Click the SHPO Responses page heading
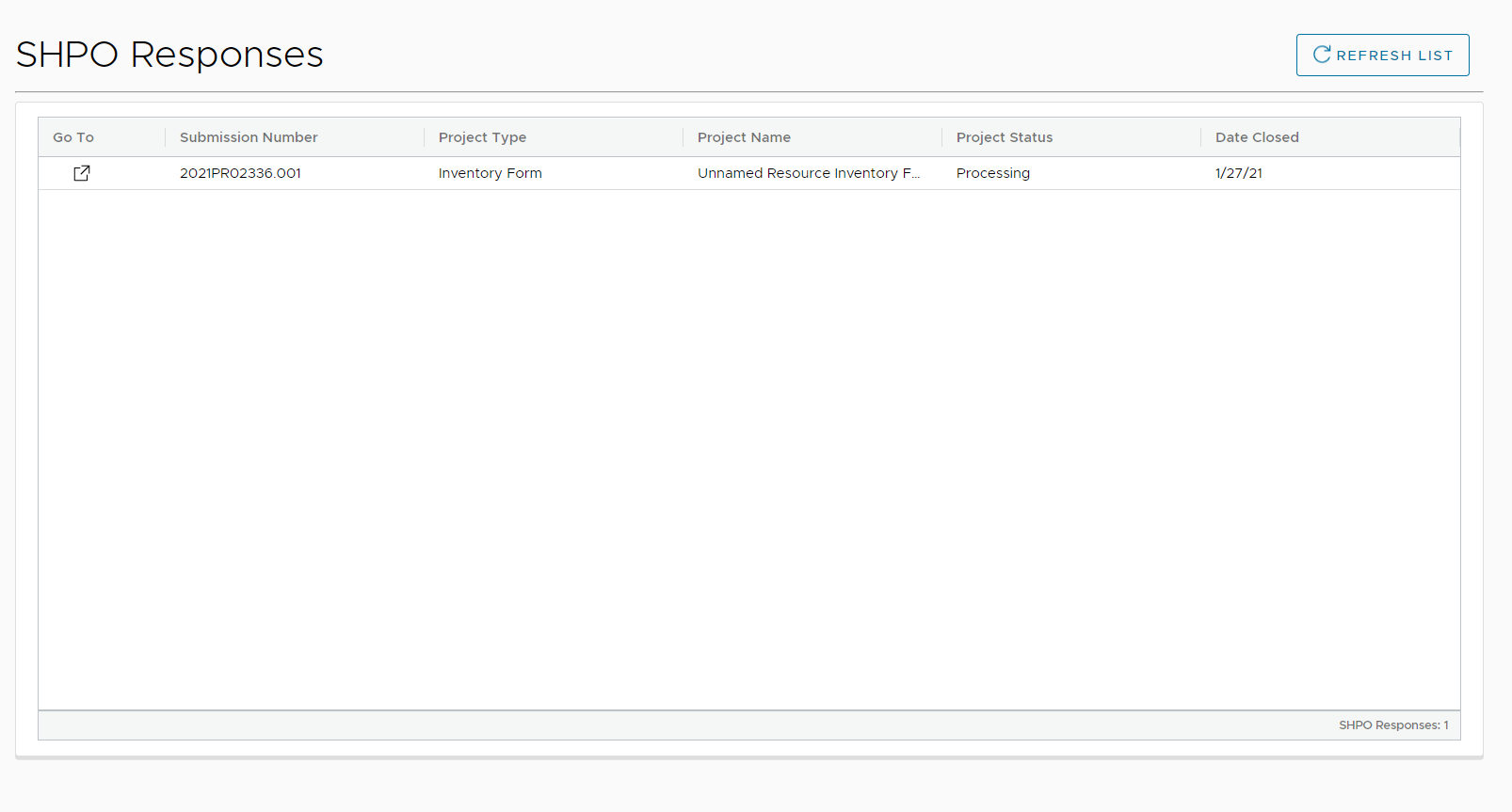The height and width of the screenshot is (812, 1512). (169, 55)
